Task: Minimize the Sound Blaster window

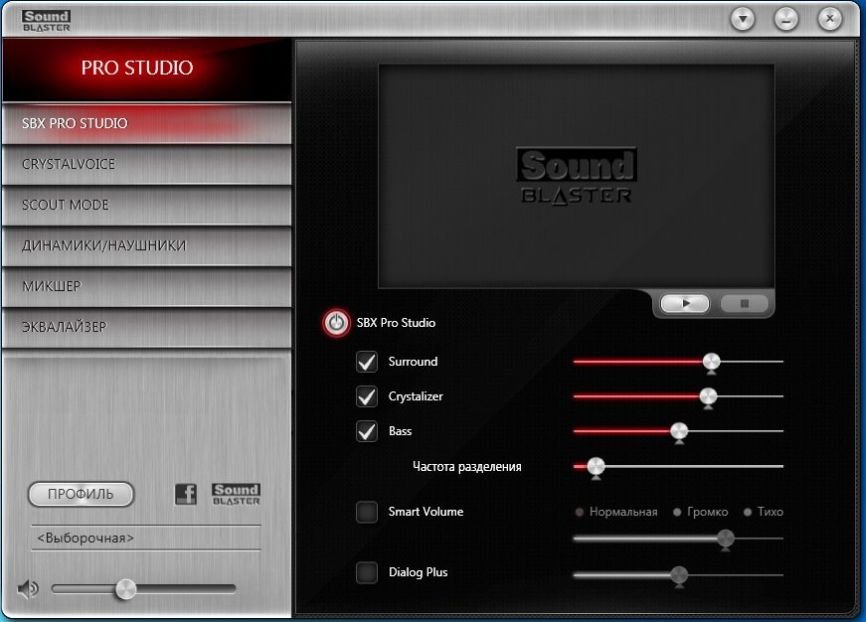Action: 786,19
